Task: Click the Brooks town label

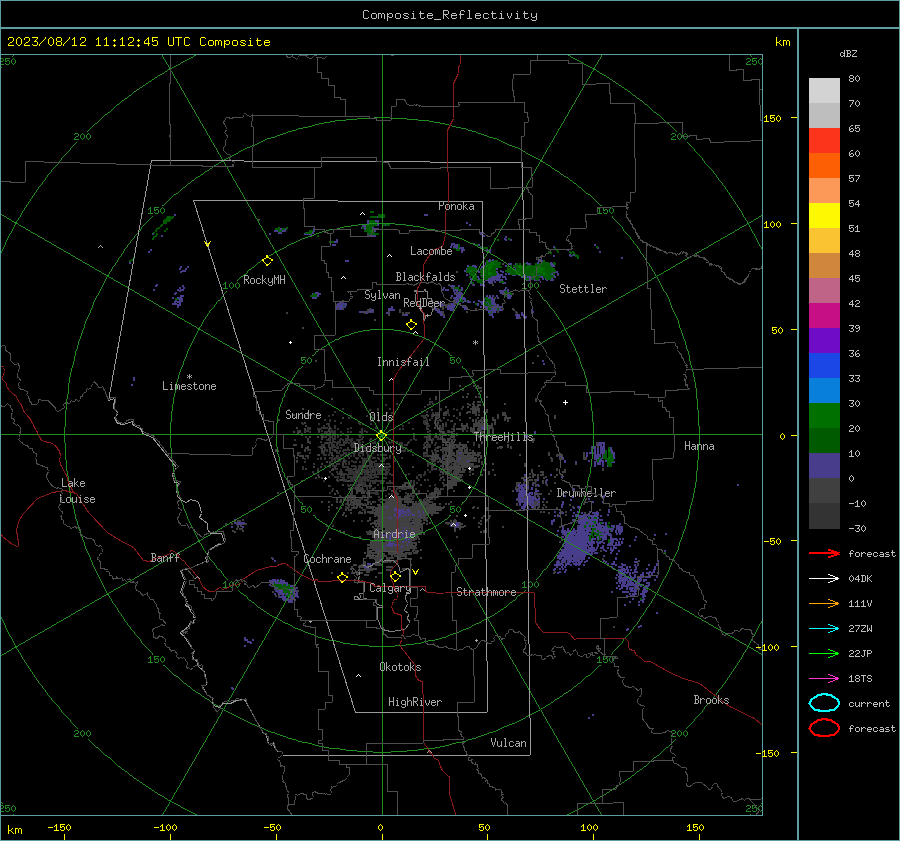Action: pyautogui.click(x=711, y=700)
